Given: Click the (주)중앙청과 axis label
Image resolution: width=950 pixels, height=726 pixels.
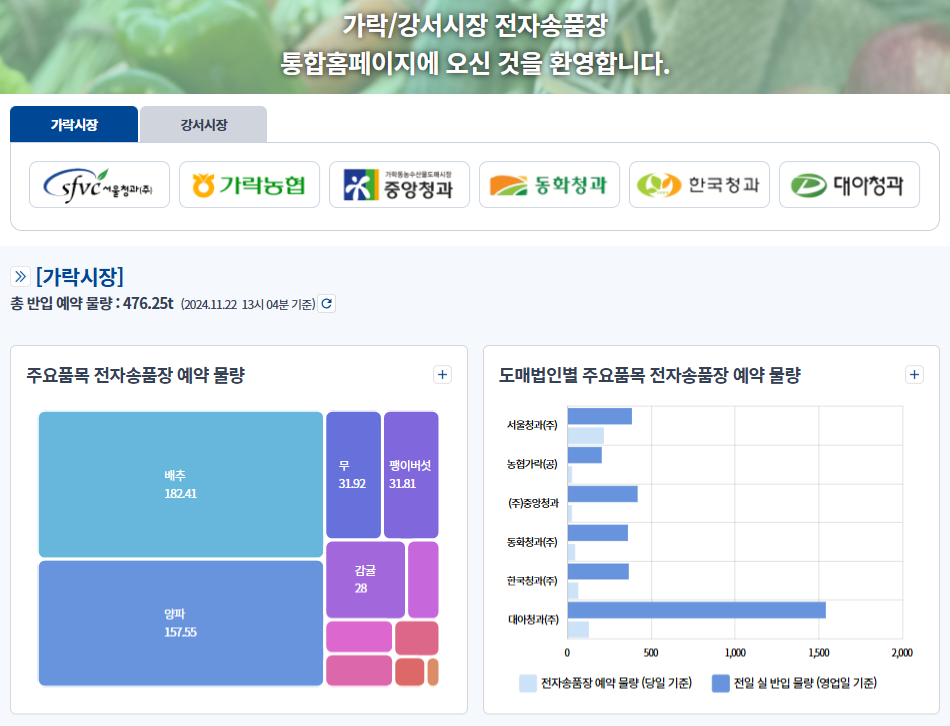Looking at the screenshot, I should point(533,503).
